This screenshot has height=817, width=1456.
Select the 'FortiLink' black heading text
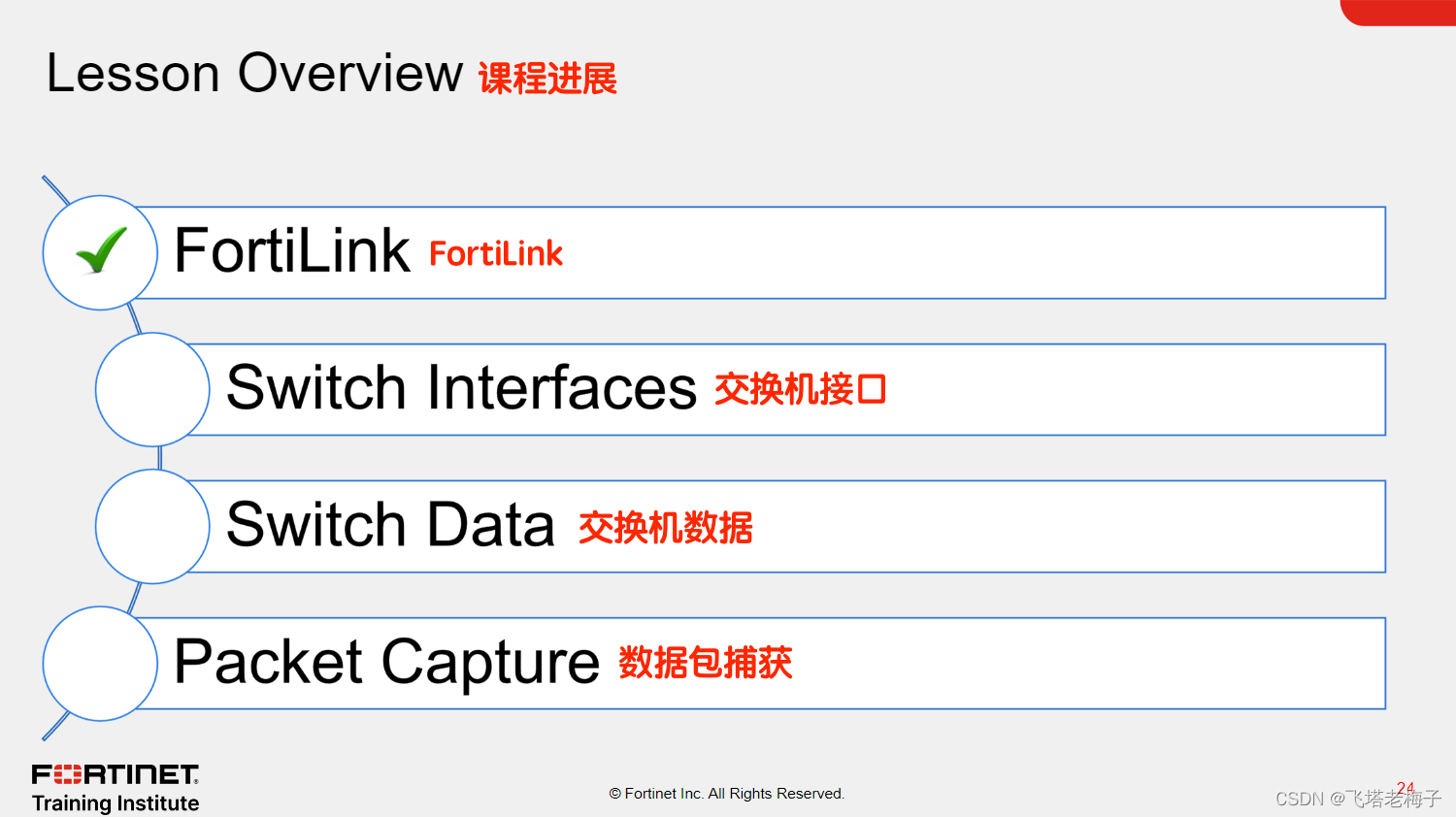(291, 250)
